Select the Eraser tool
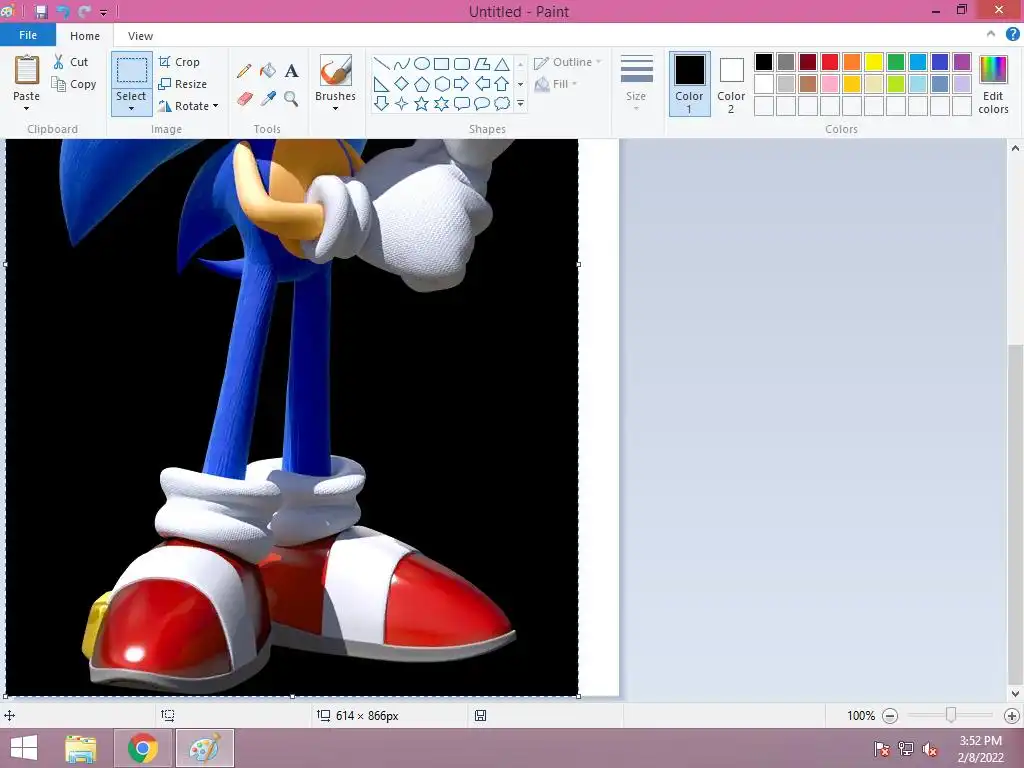 pyautogui.click(x=244, y=99)
